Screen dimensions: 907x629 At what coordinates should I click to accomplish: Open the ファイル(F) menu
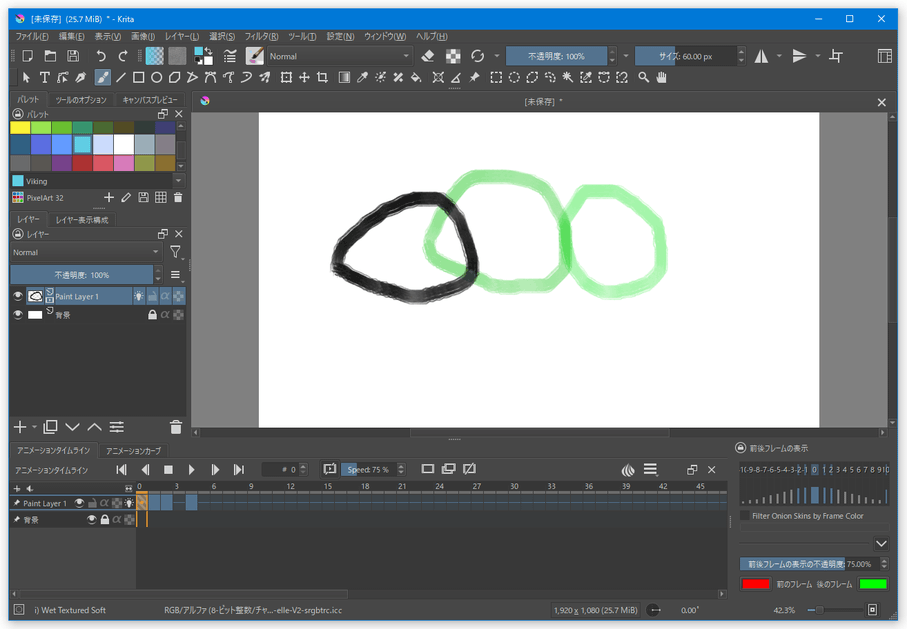32,36
